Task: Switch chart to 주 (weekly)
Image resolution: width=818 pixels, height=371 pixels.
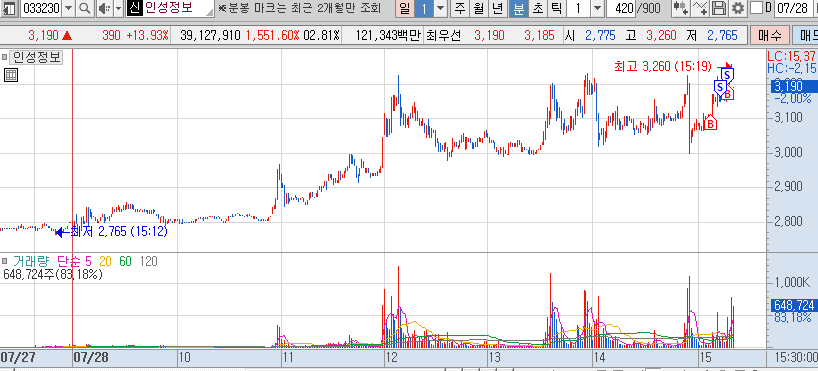Action: [460, 8]
